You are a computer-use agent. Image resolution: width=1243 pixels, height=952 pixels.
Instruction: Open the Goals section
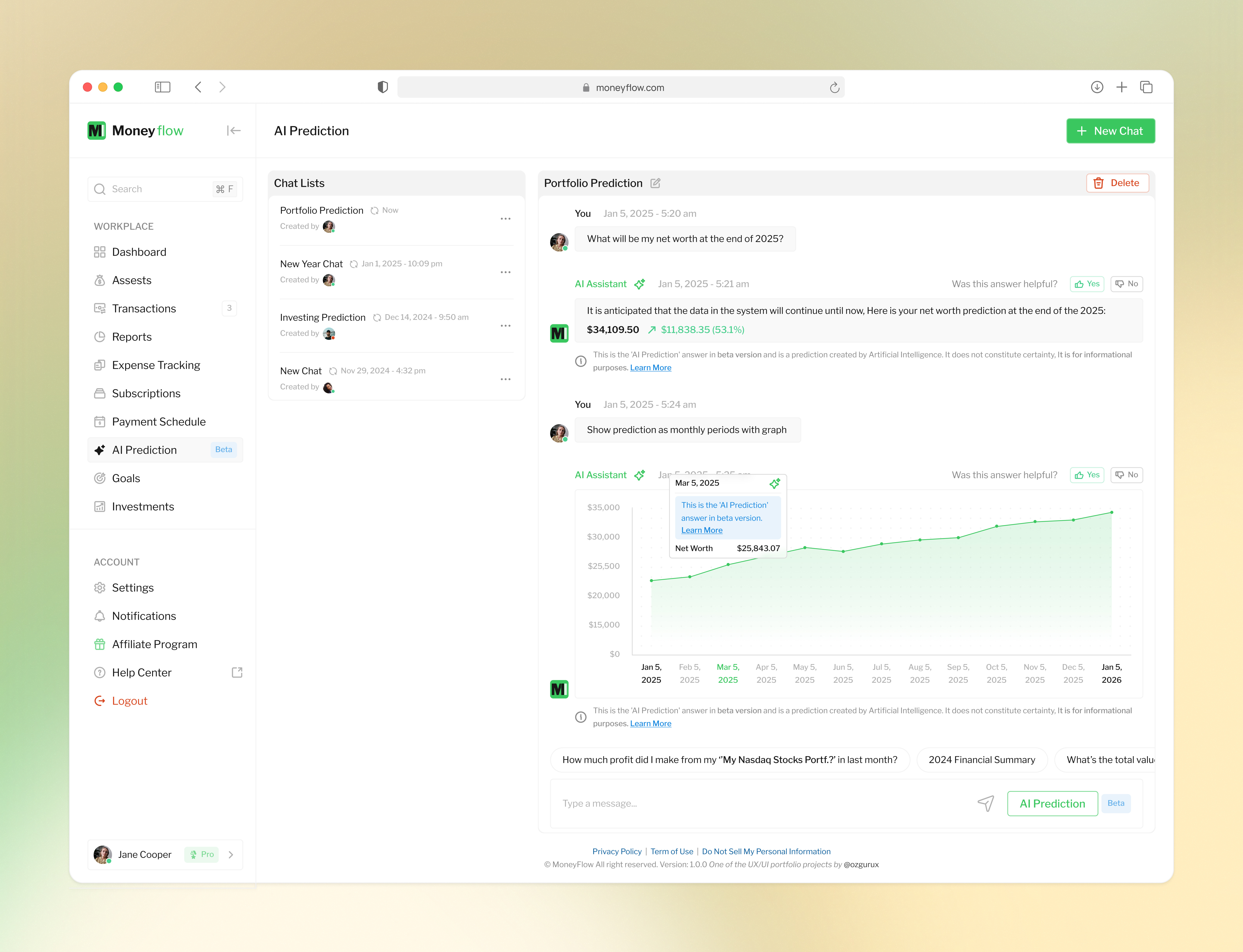(x=126, y=478)
